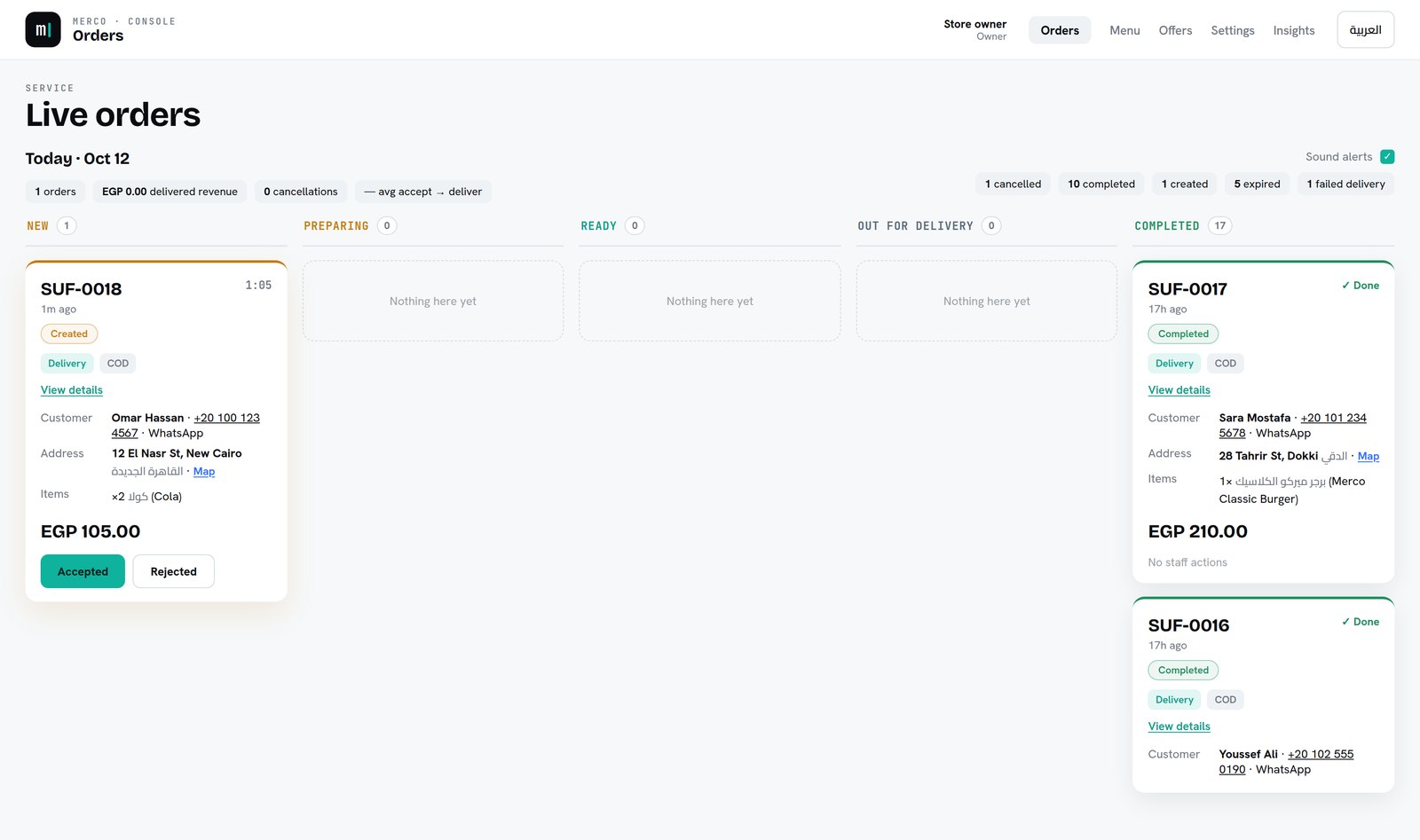Screen dimensions: 1420x840
Task: Click the OUT FOR DELIVERY column header
Action: point(915,226)
